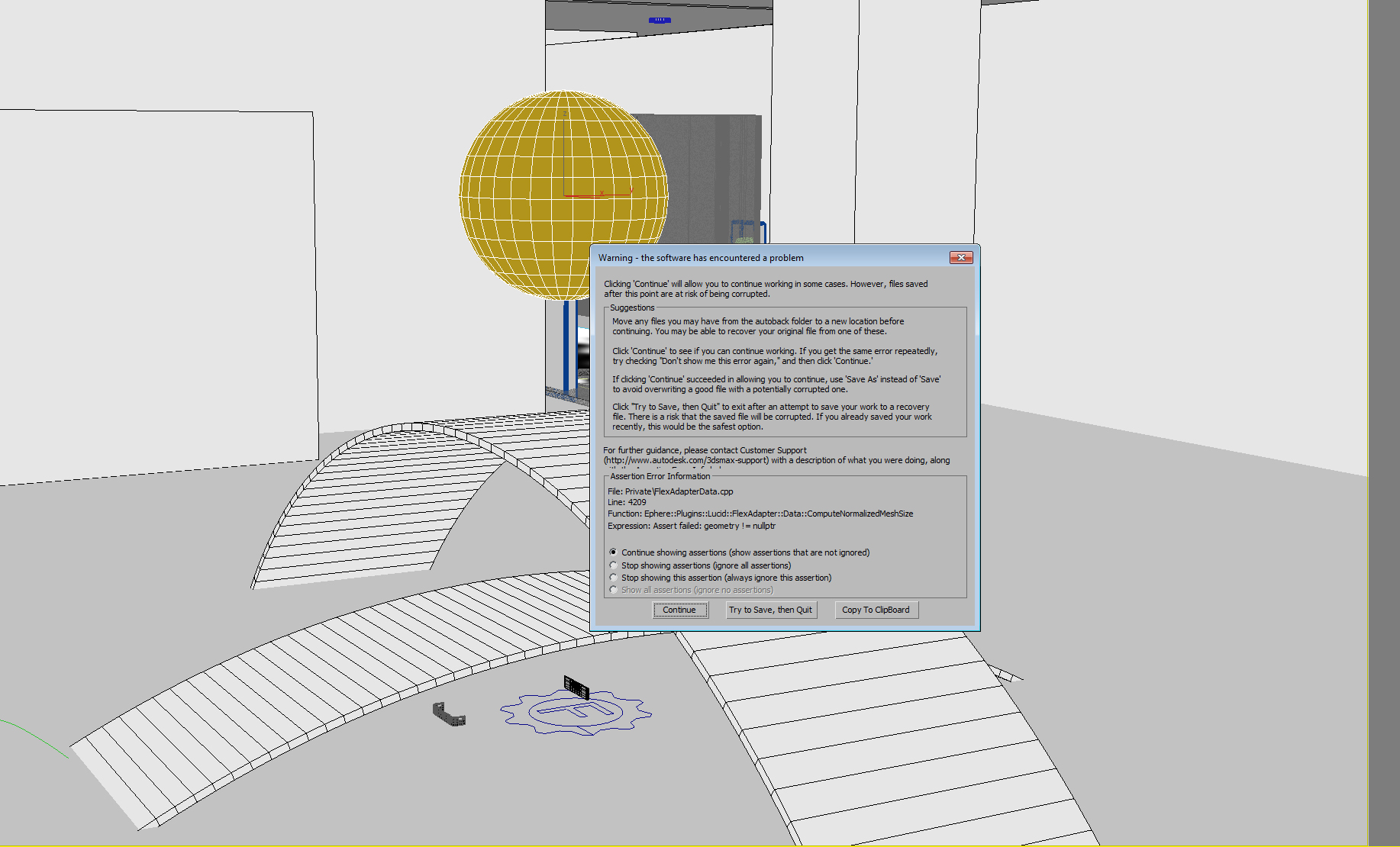The image size is (1400, 847).
Task: Click the Autodesk 3dsmax-support URL text
Action: (687, 460)
